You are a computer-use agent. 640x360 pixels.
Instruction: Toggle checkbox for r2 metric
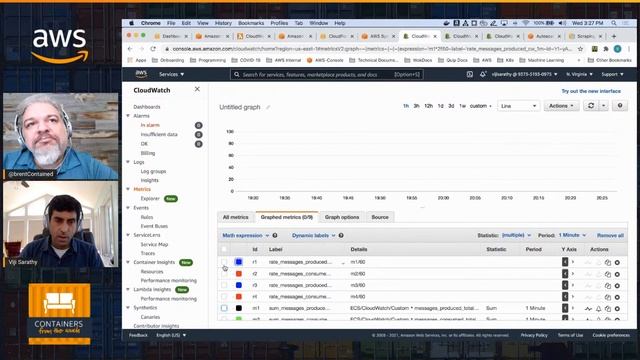click(224, 273)
